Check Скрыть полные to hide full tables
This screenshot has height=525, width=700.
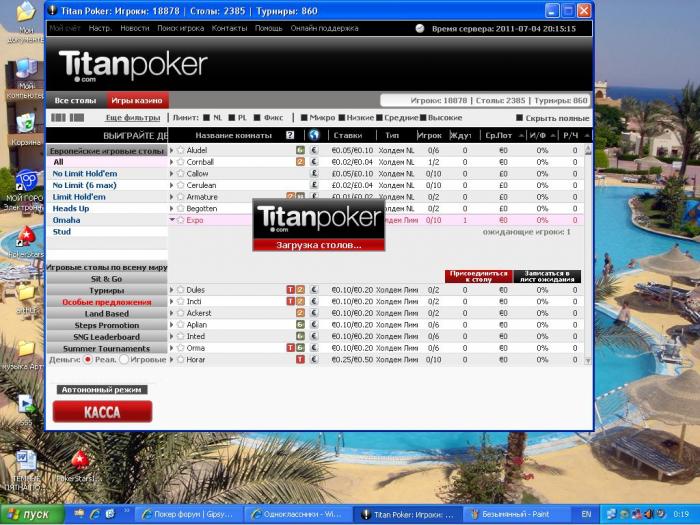[x=520, y=118]
